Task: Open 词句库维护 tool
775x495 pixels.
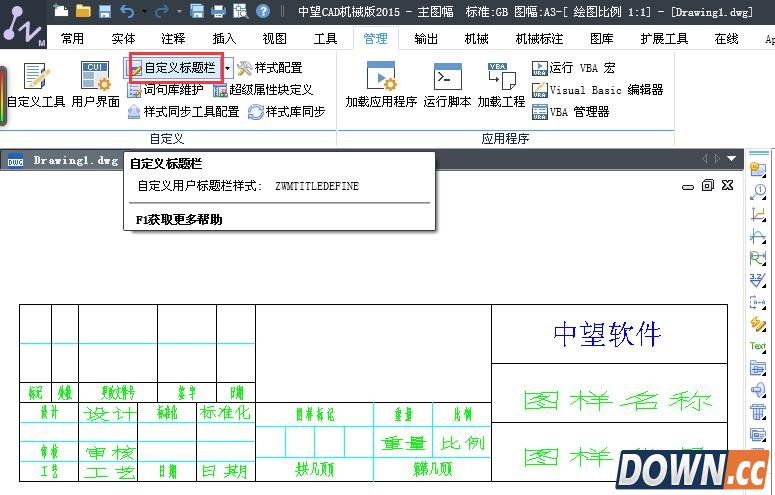Action: tap(165, 90)
